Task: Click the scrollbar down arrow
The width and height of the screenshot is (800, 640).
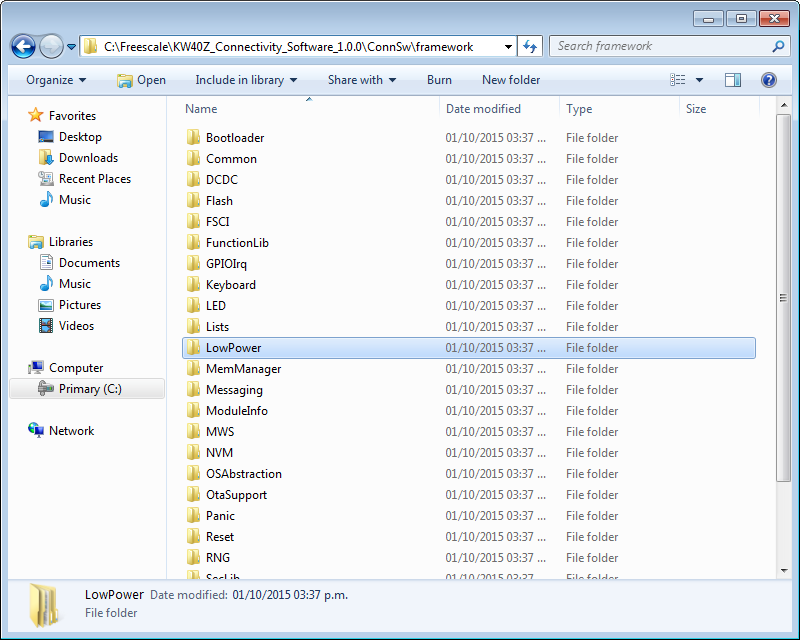Action: point(784,571)
